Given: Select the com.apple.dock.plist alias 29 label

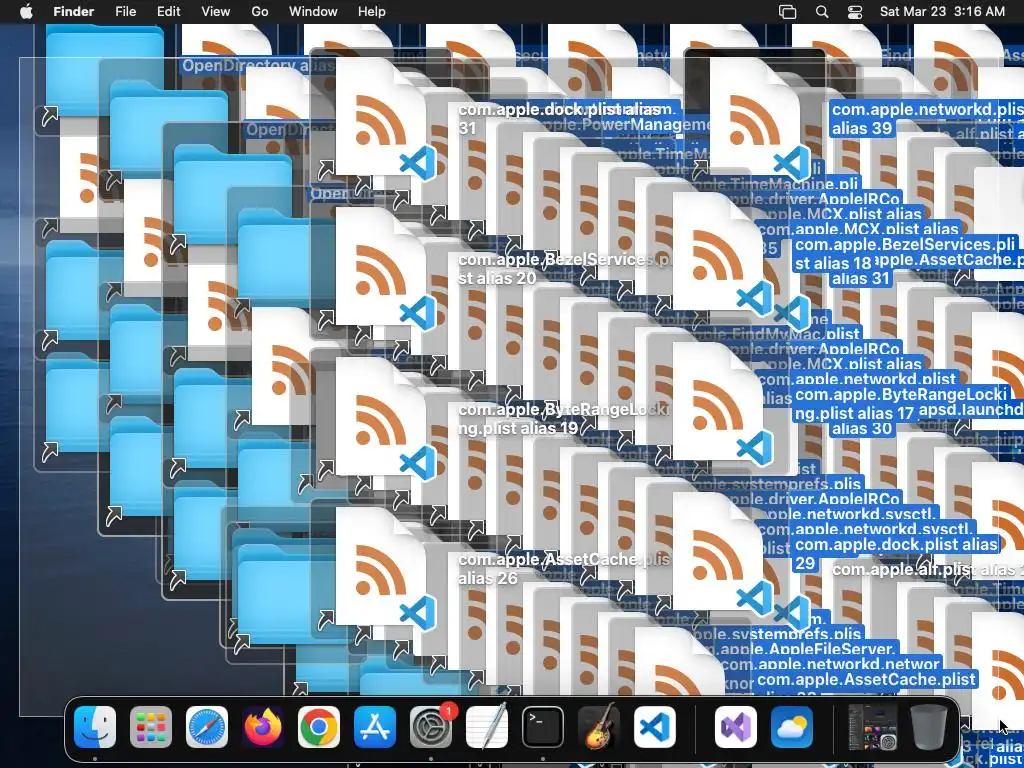Looking at the screenshot, I should (896, 554).
